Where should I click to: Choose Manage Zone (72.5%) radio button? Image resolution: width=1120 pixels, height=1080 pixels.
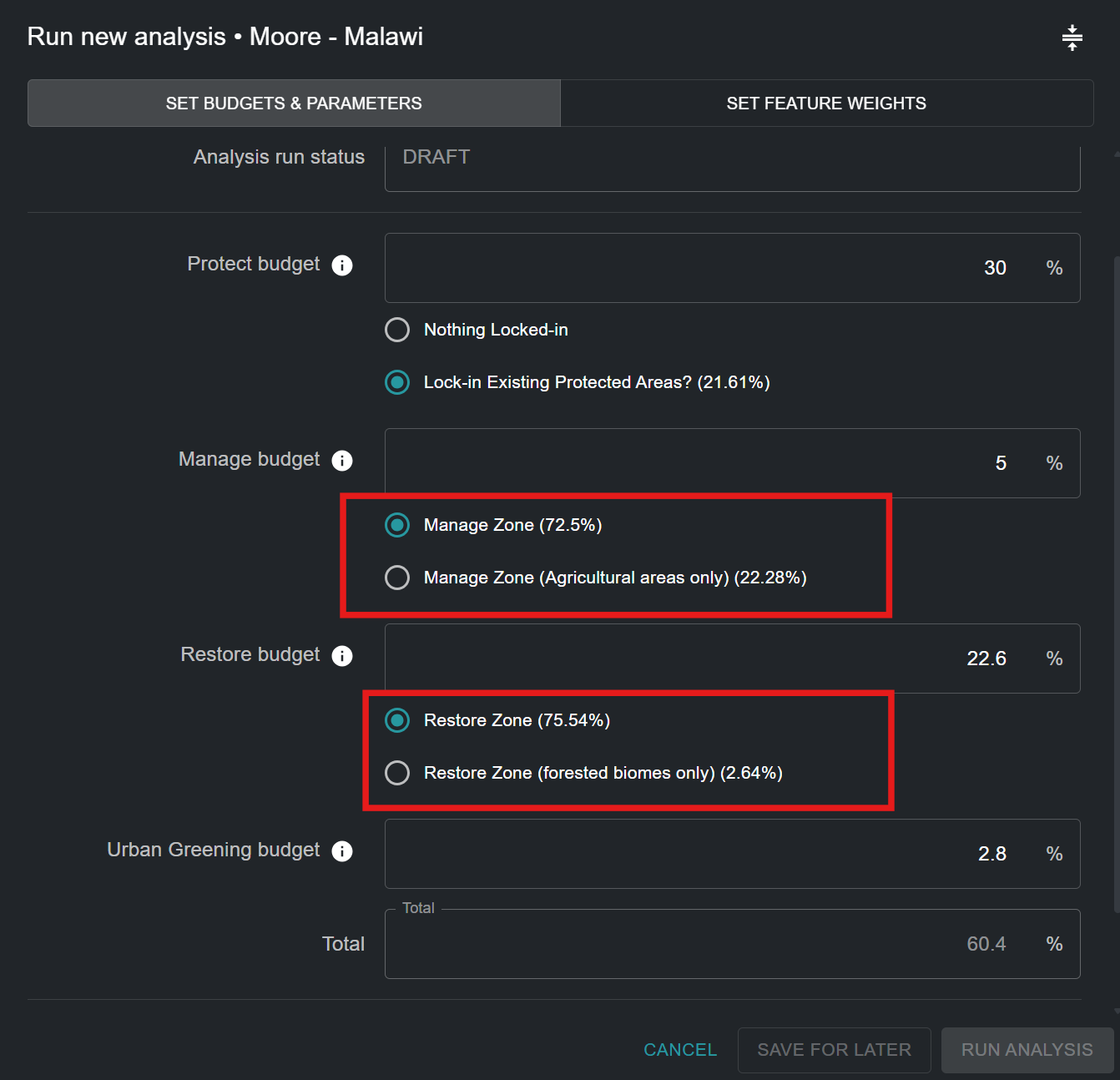[397, 525]
